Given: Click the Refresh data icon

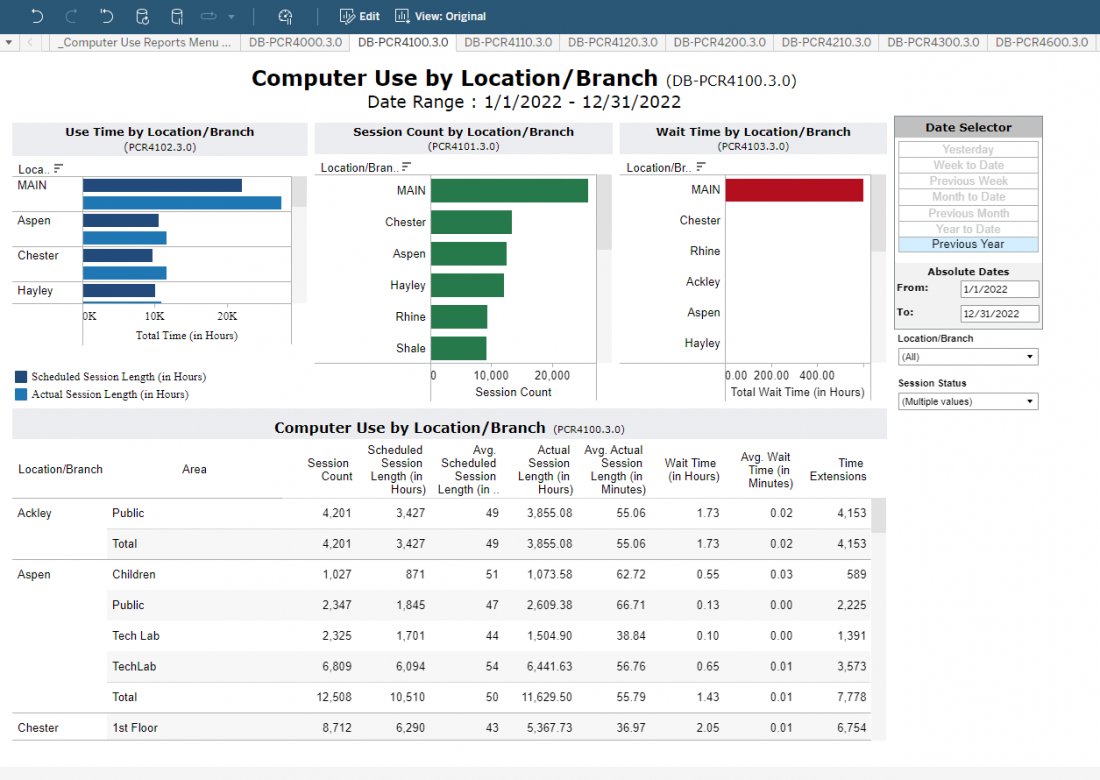Looking at the screenshot, I should (x=142, y=16).
